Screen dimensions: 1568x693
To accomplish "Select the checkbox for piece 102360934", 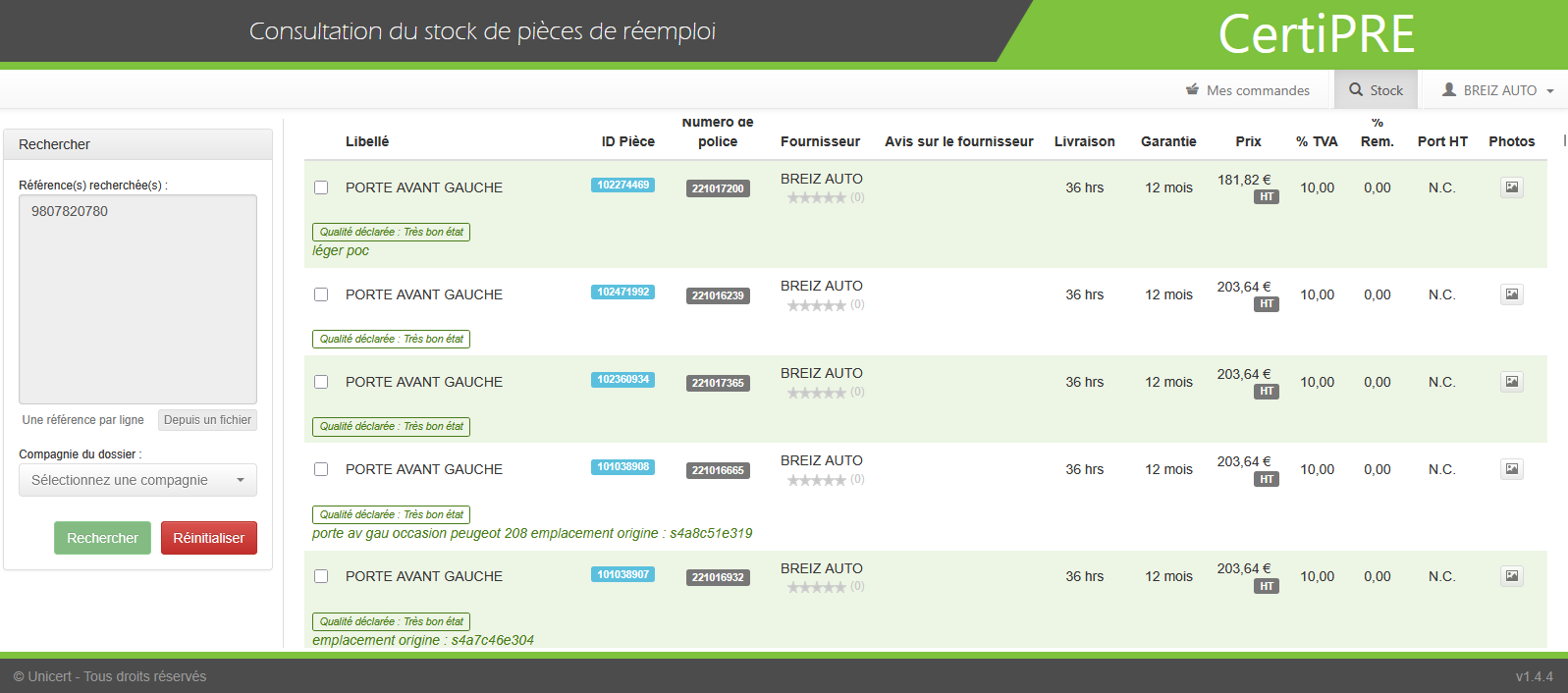I will (321, 382).
